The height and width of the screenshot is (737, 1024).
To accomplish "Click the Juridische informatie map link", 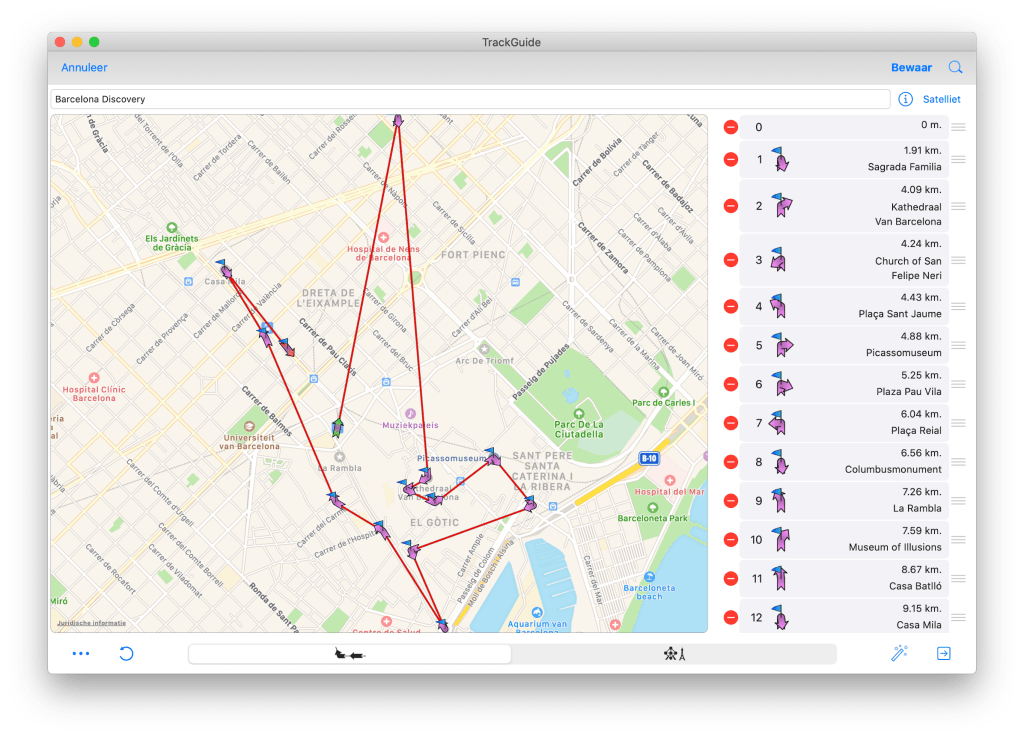I will 91,622.
